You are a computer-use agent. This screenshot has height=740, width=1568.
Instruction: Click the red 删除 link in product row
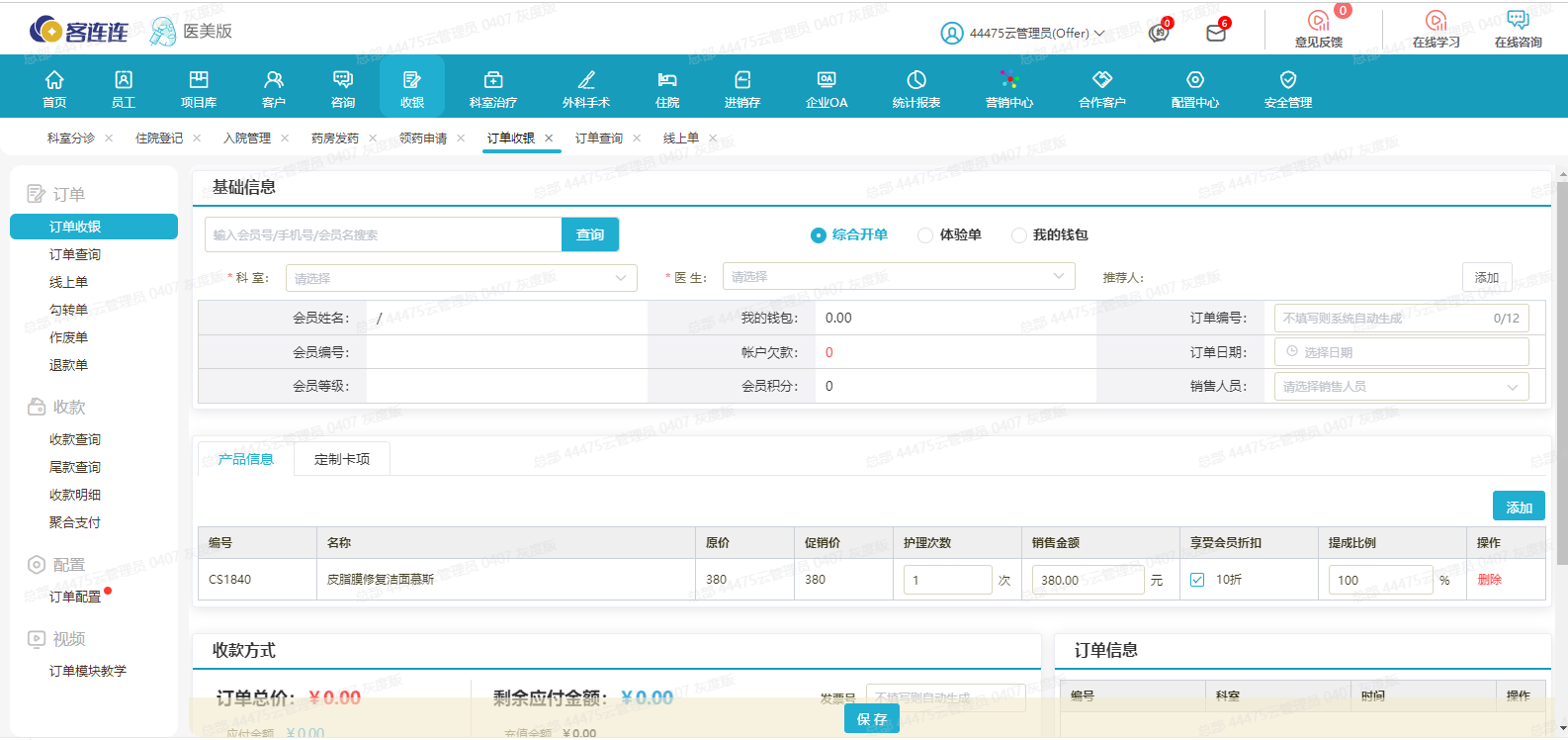pos(1489,580)
